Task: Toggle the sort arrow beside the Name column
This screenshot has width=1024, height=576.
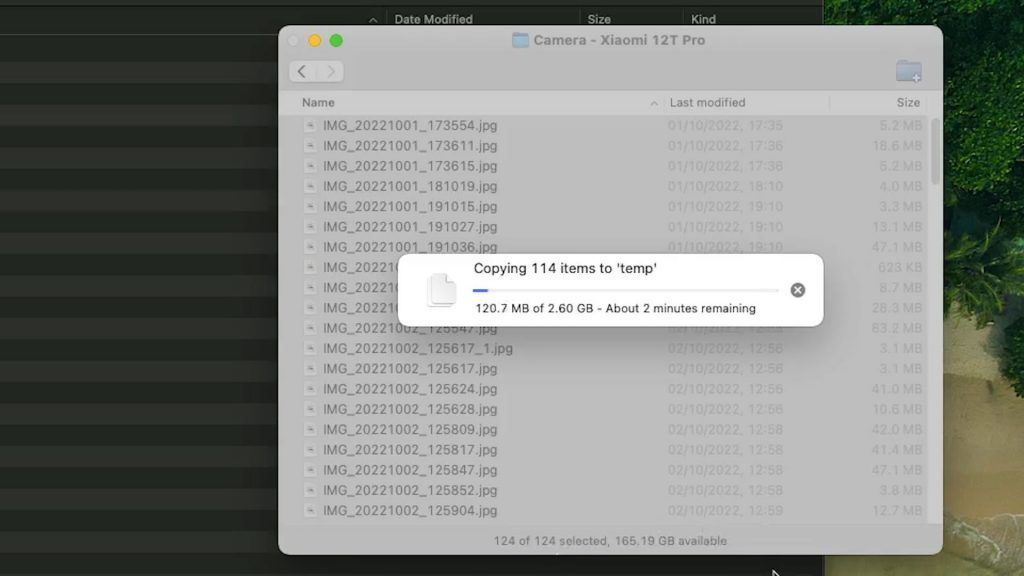Action: (654, 103)
